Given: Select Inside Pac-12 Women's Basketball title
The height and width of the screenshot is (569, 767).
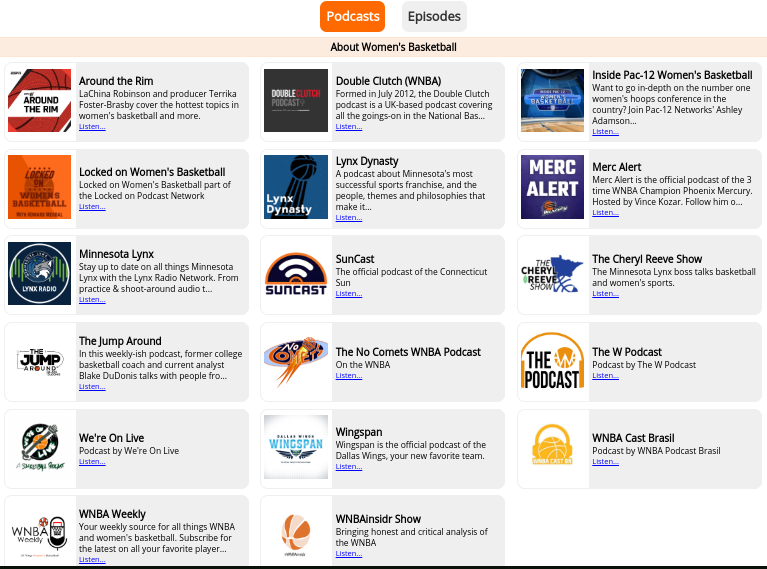Looking at the screenshot, I should point(672,75).
